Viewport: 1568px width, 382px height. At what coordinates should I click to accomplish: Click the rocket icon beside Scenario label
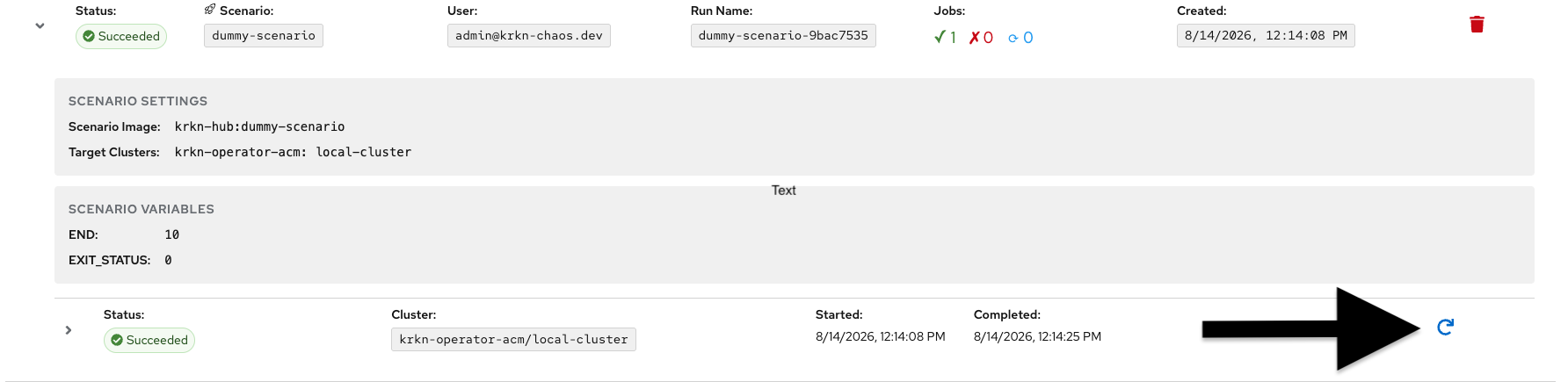point(210,10)
